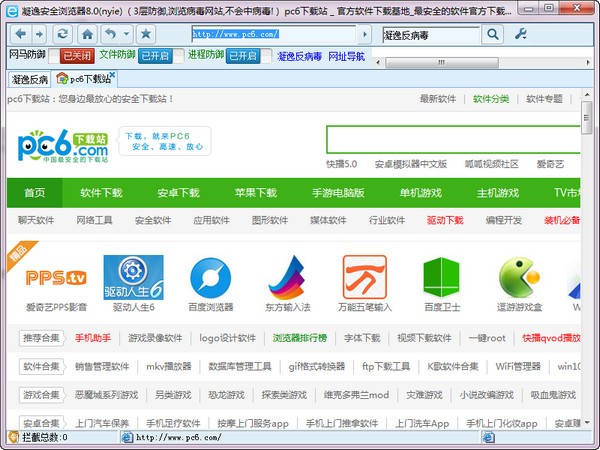Refresh the page with the reload icon

(62, 34)
